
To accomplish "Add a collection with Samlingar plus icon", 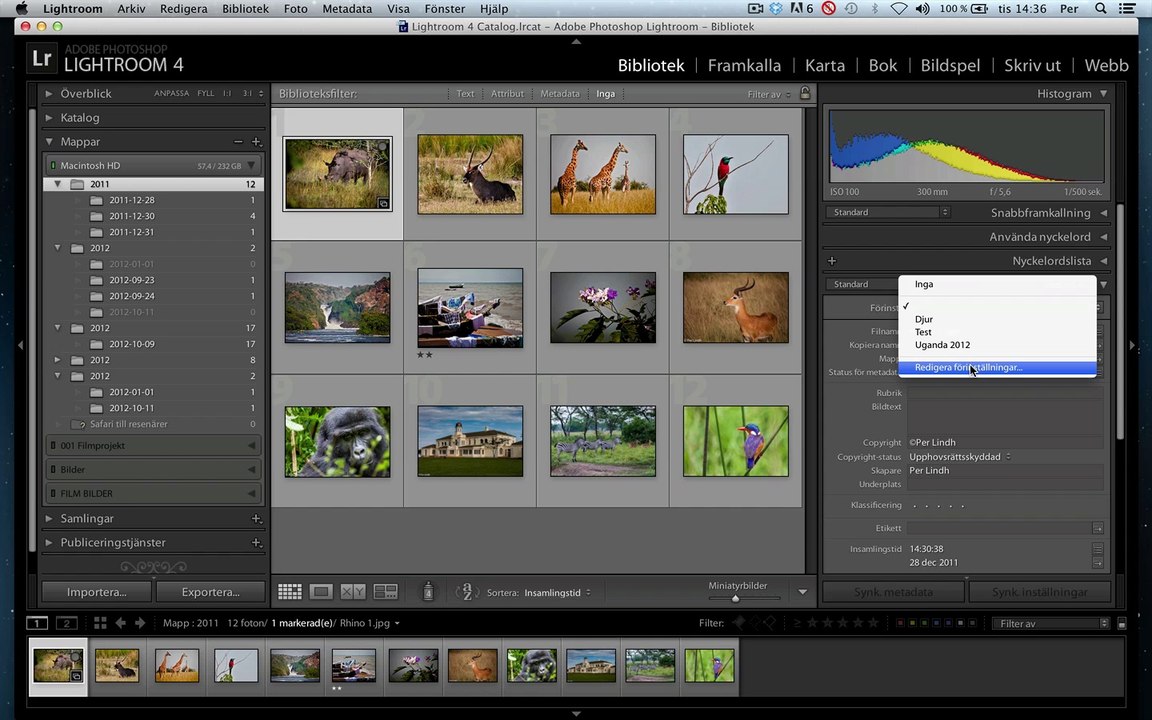I will pyautogui.click(x=256, y=519).
